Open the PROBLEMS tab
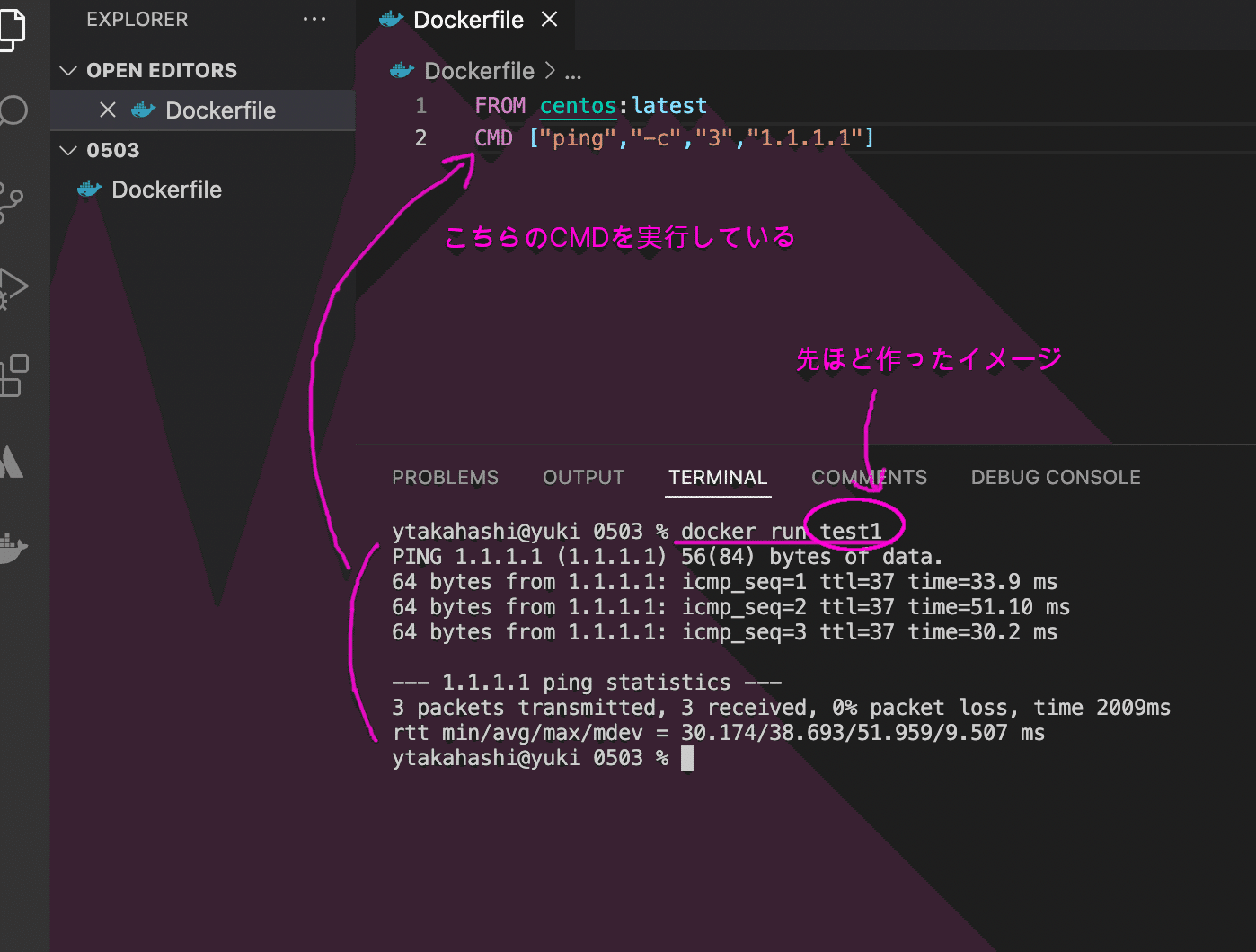Image resolution: width=1256 pixels, height=952 pixels. [445, 477]
